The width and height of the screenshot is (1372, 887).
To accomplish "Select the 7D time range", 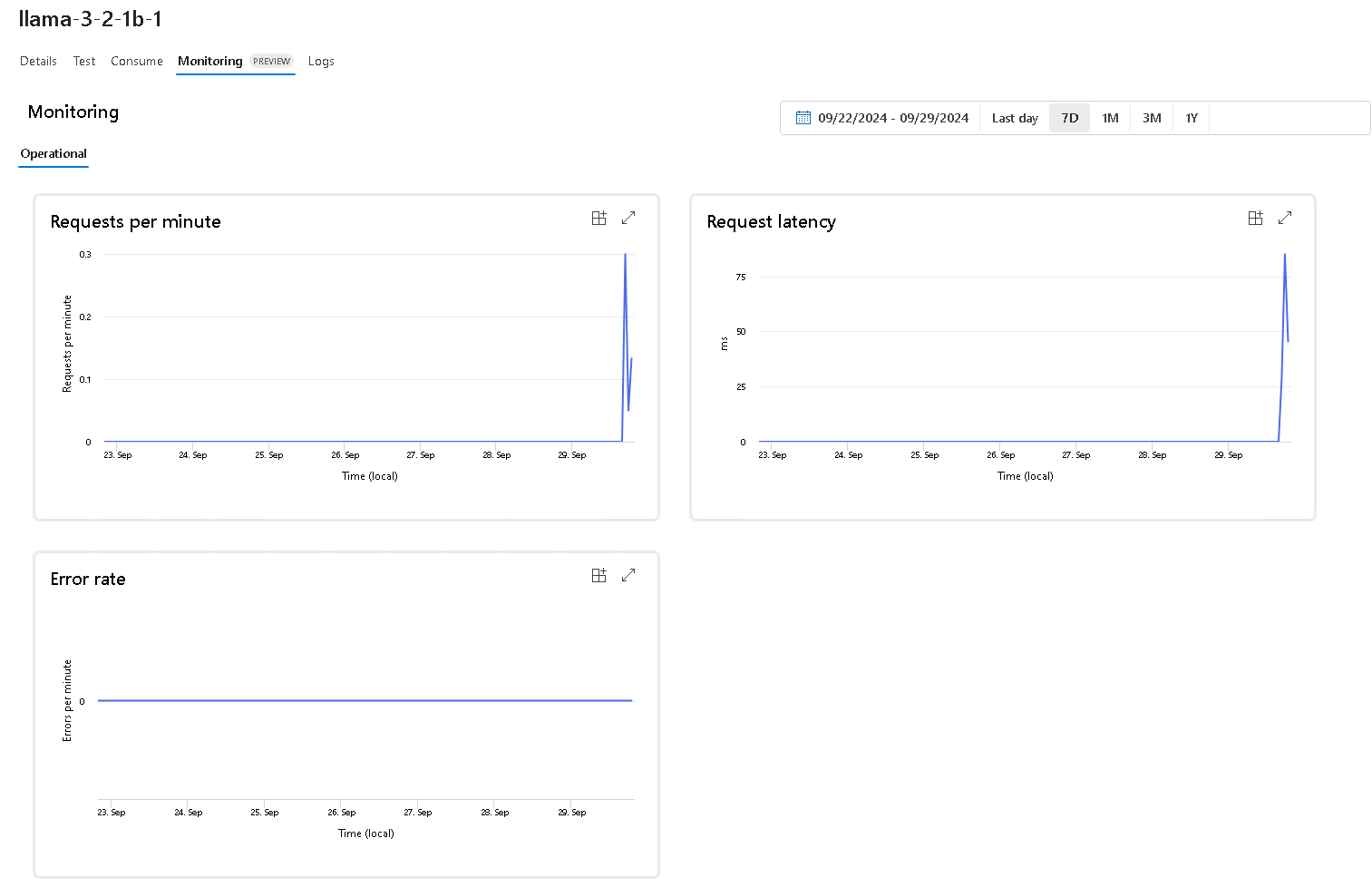I will tap(1070, 118).
